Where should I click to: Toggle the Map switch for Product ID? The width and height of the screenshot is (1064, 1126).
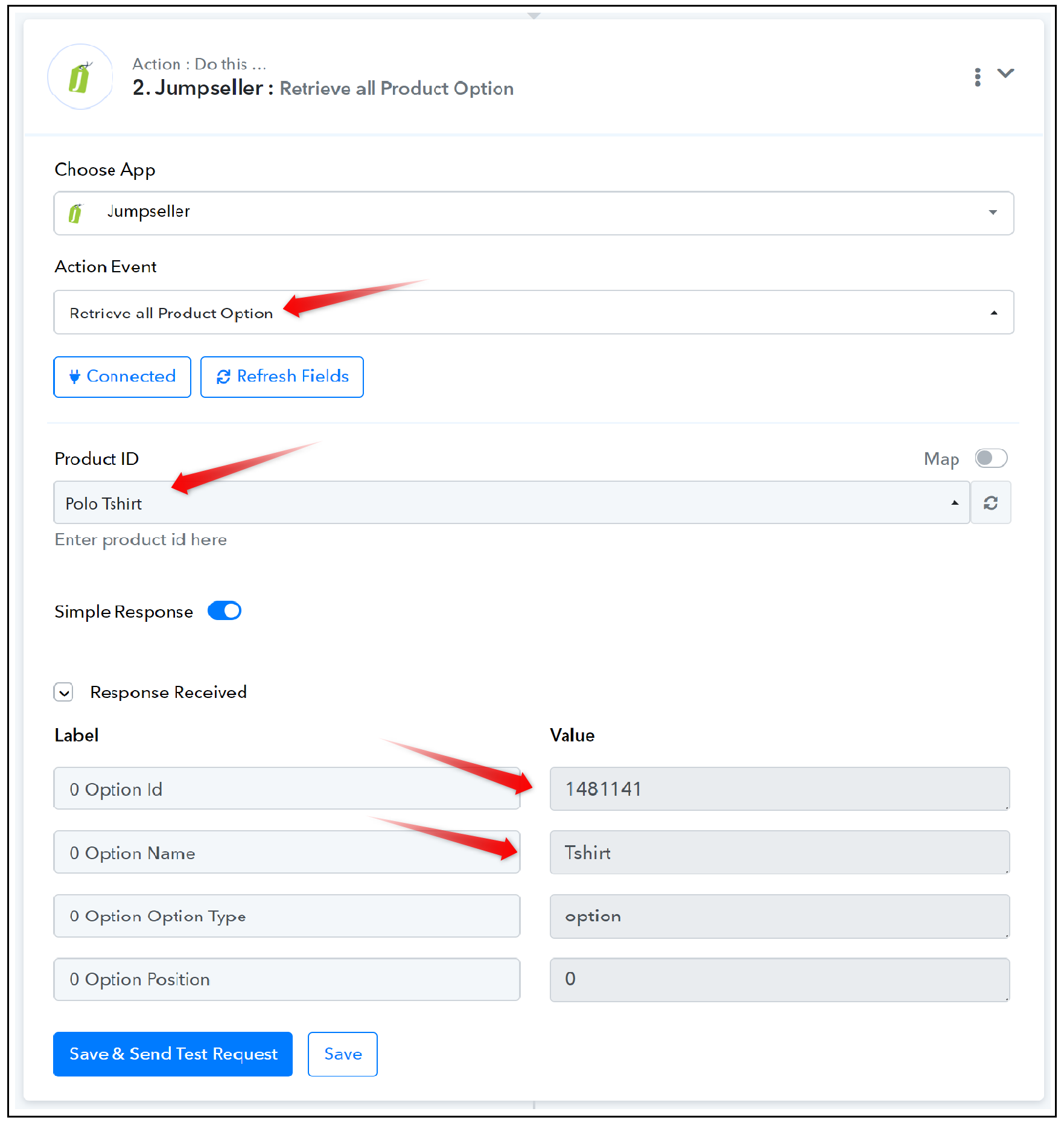click(x=991, y=458)
